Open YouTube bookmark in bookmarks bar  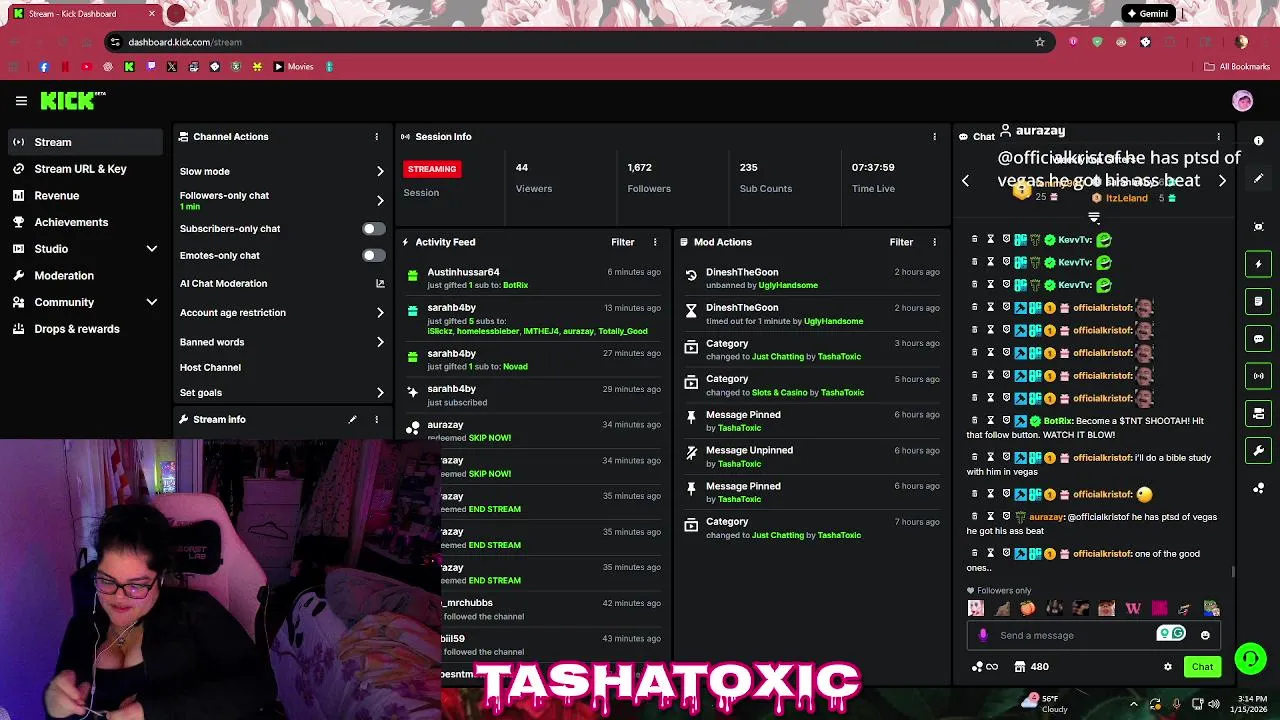(x=86, y=67)
